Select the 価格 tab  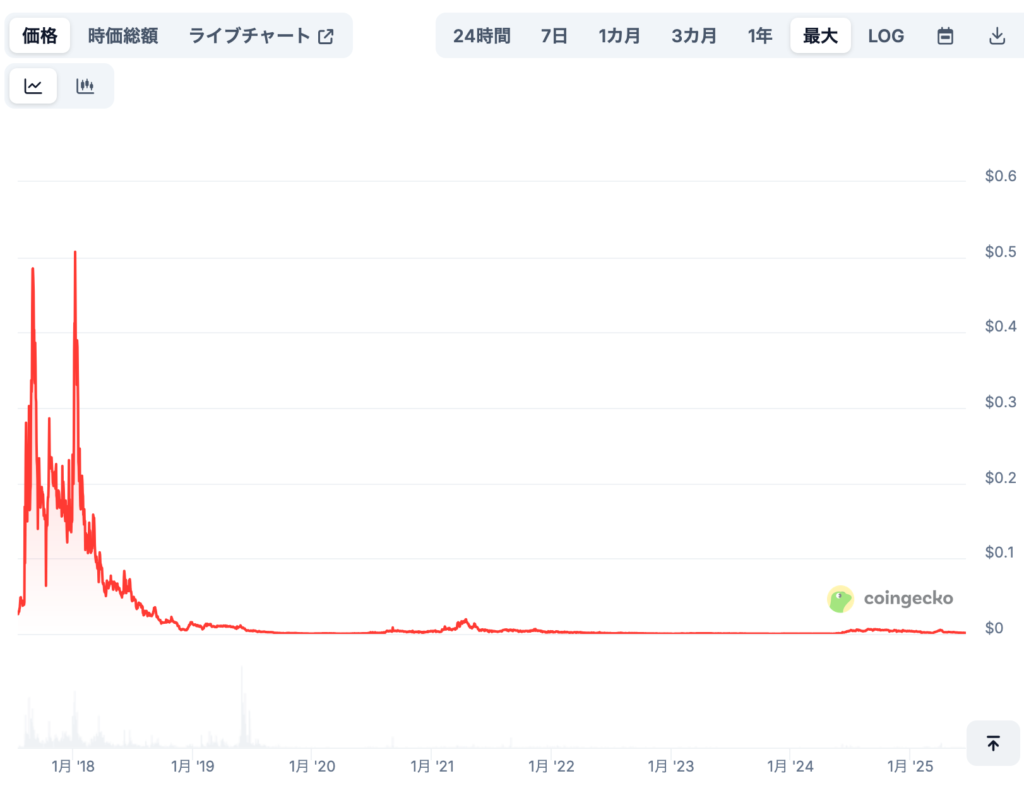pos(40,36)
